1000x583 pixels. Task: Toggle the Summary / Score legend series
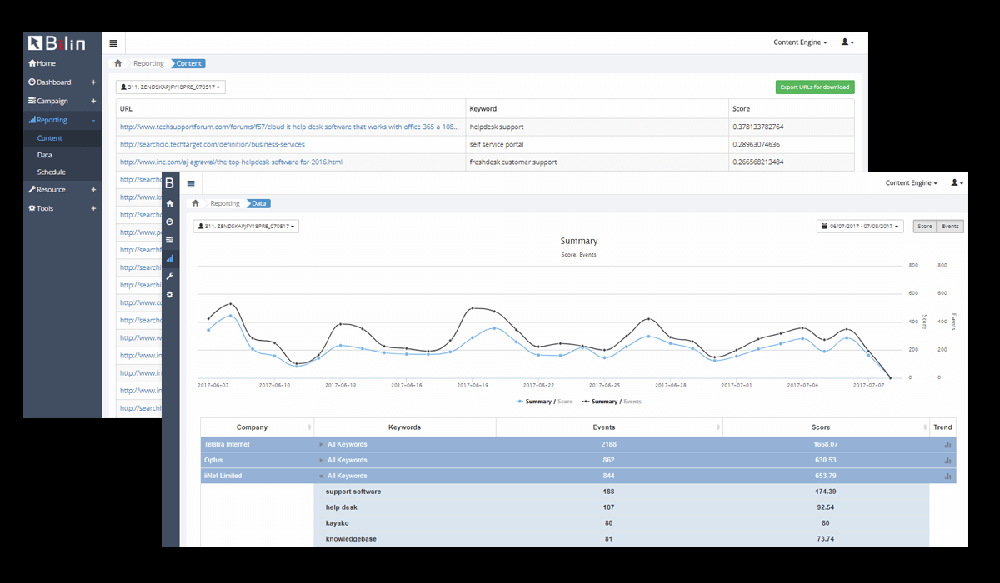[x=544, y=402]
